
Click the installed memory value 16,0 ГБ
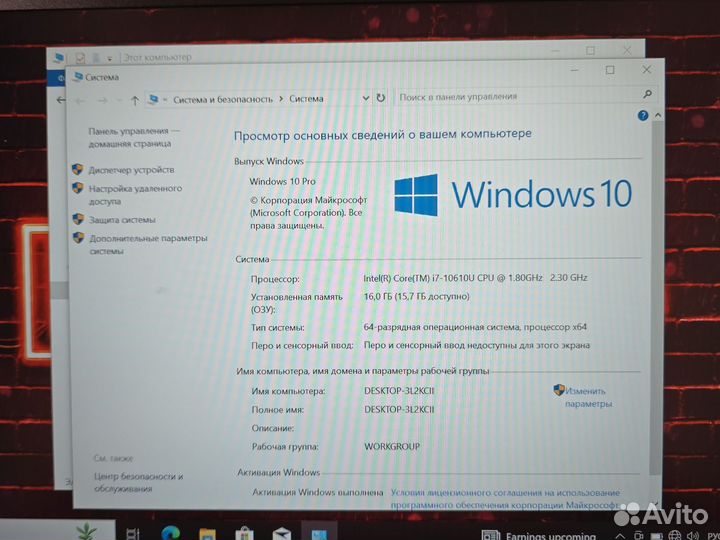pyautogui.click(x=416, y=297)
